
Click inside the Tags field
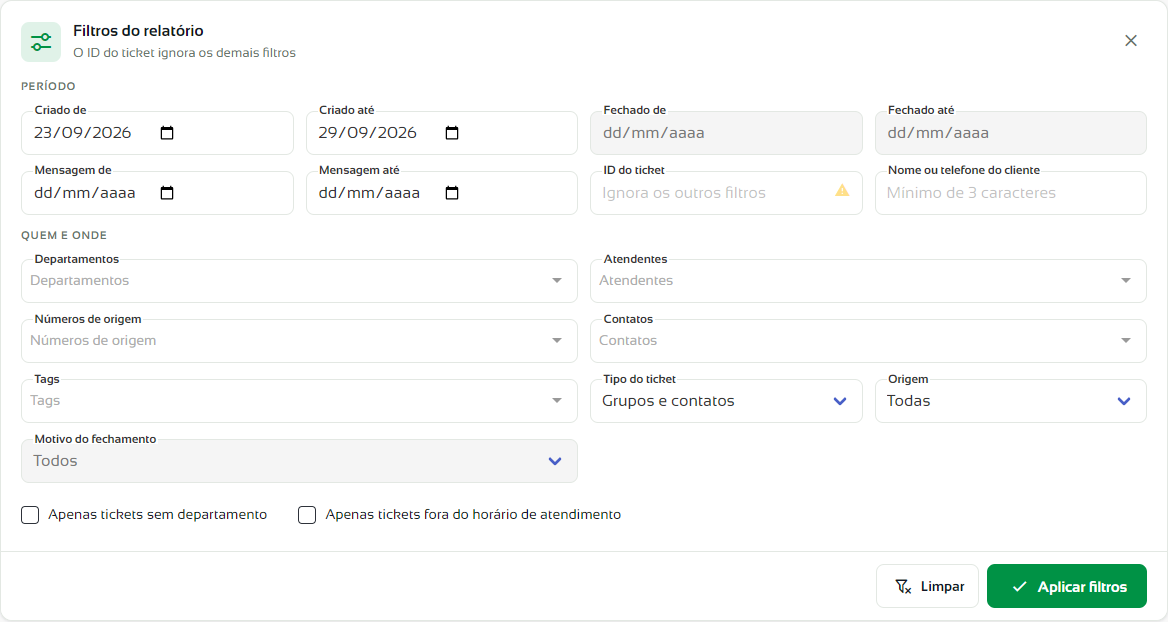point(299,401)
